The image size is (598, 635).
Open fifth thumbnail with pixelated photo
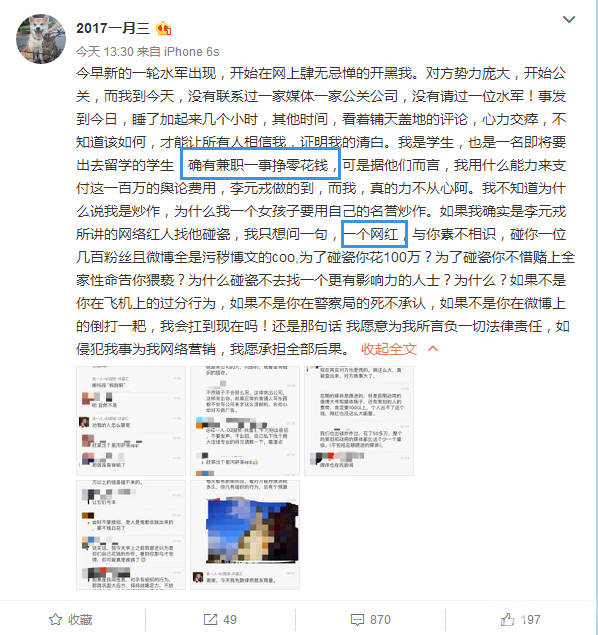[245, 535]
